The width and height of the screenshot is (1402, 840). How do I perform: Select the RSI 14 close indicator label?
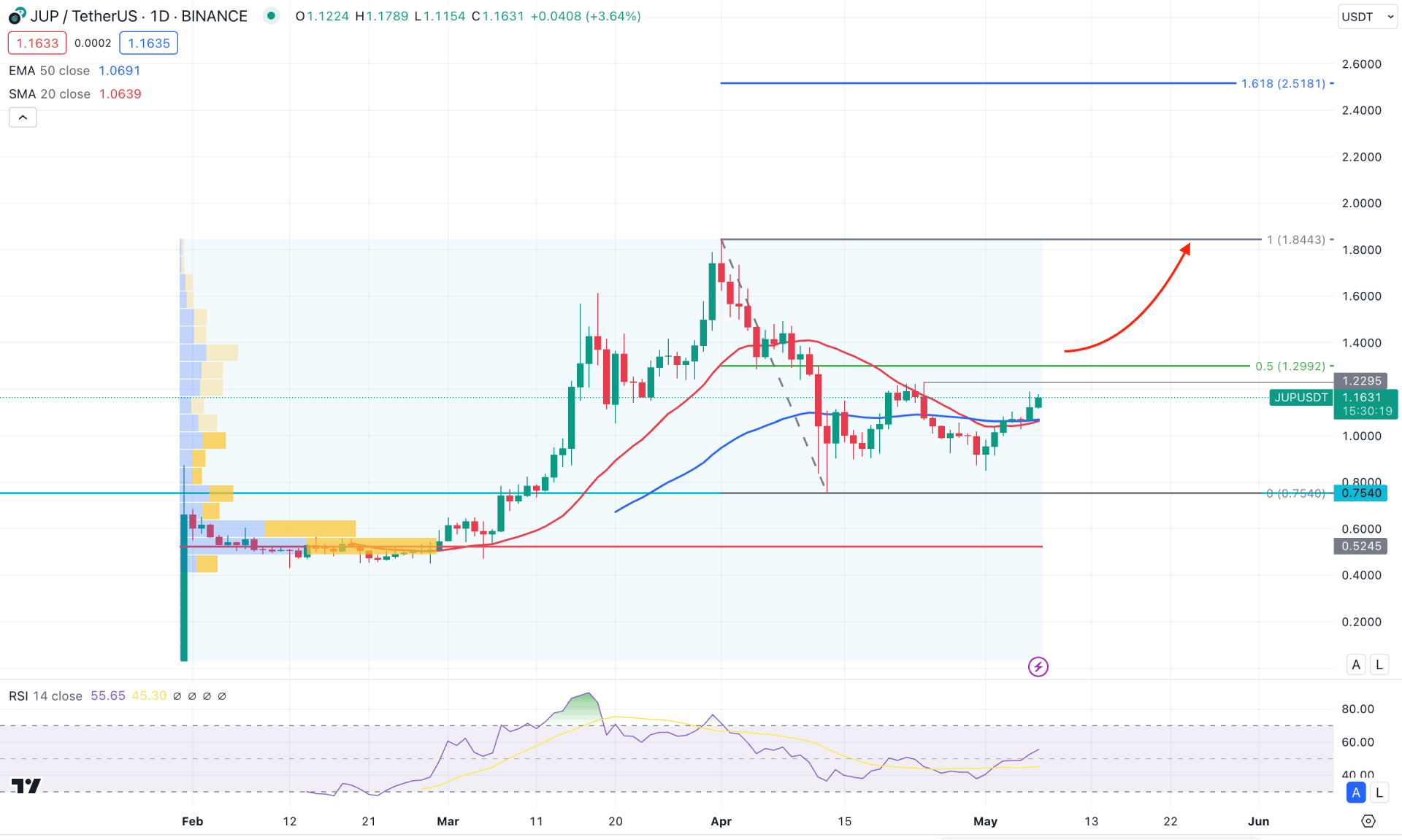coord(45,696)
